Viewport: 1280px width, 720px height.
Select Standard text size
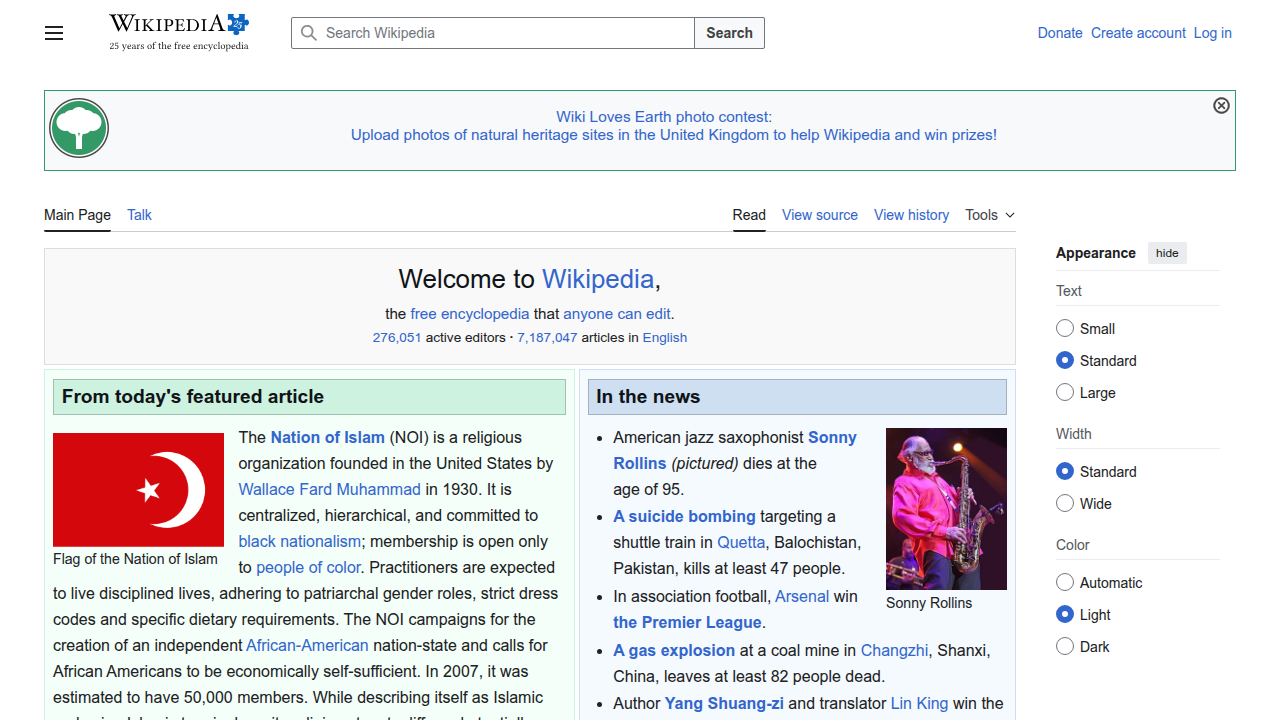(1065, 360)
